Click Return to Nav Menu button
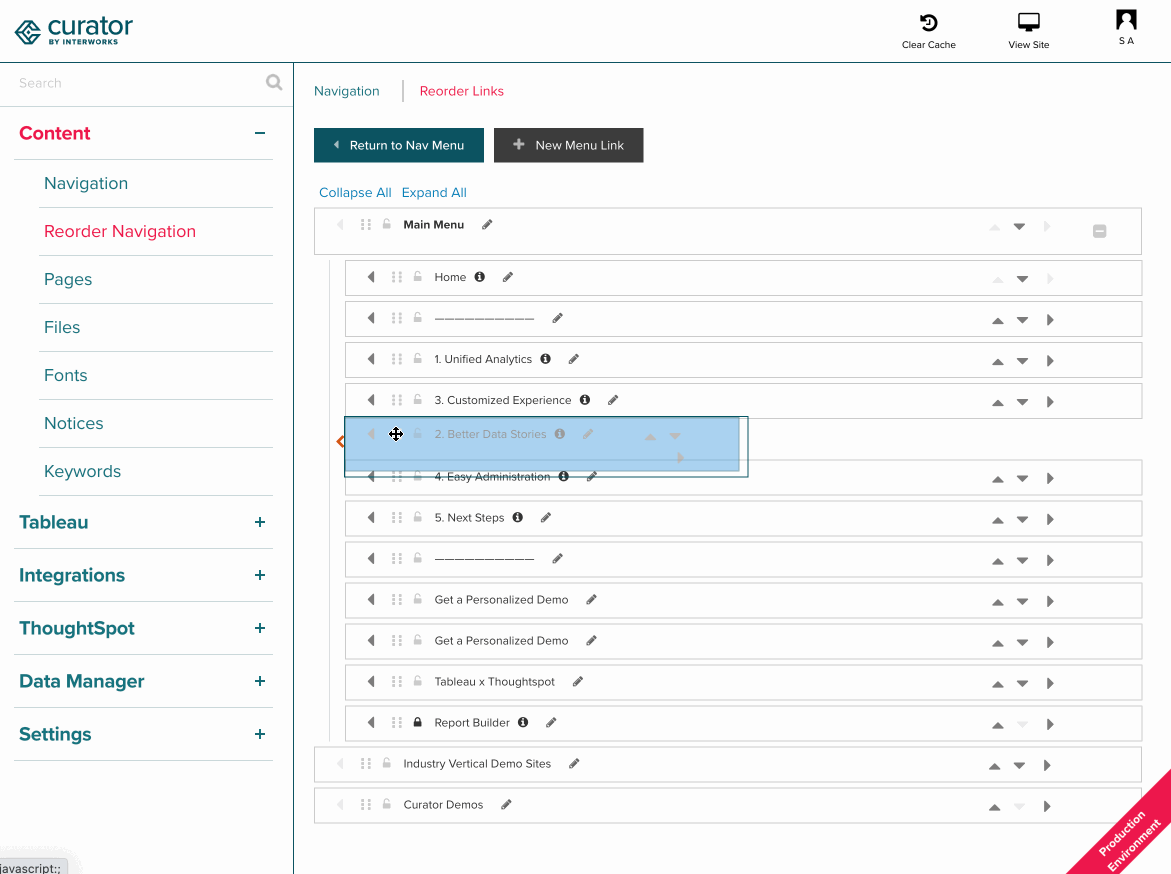1171x874 pixels. click(x=399, y=145)
